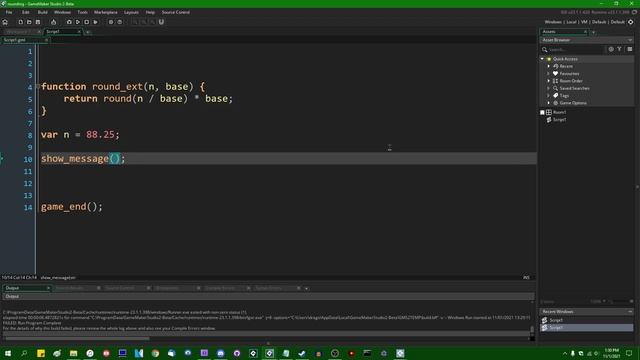This screenshot has width=640, height=360.
Task: Open the File menu
Action: (x=9, y=12)
